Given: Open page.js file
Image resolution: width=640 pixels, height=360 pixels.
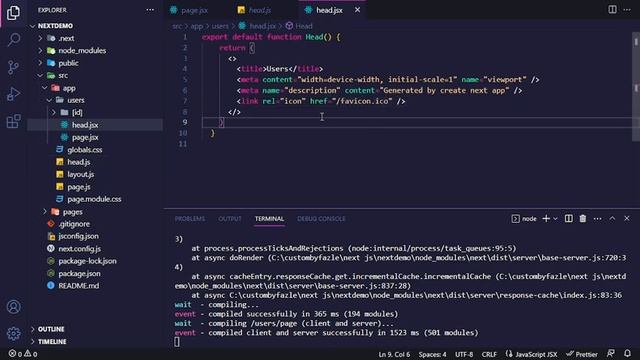Looking at the screenshot, I should pos(78,187).
